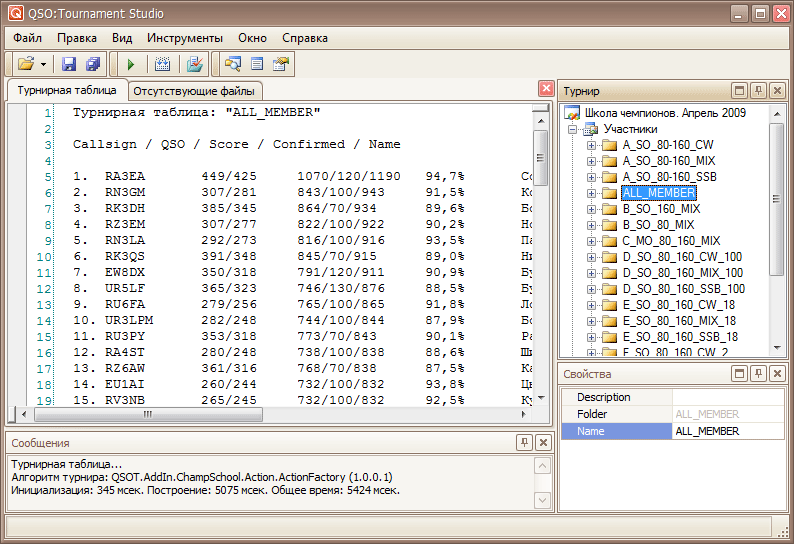The image size is (794, 544).
Task: Toggle auto-hide pin on Турнир panel
Action: 758,91
